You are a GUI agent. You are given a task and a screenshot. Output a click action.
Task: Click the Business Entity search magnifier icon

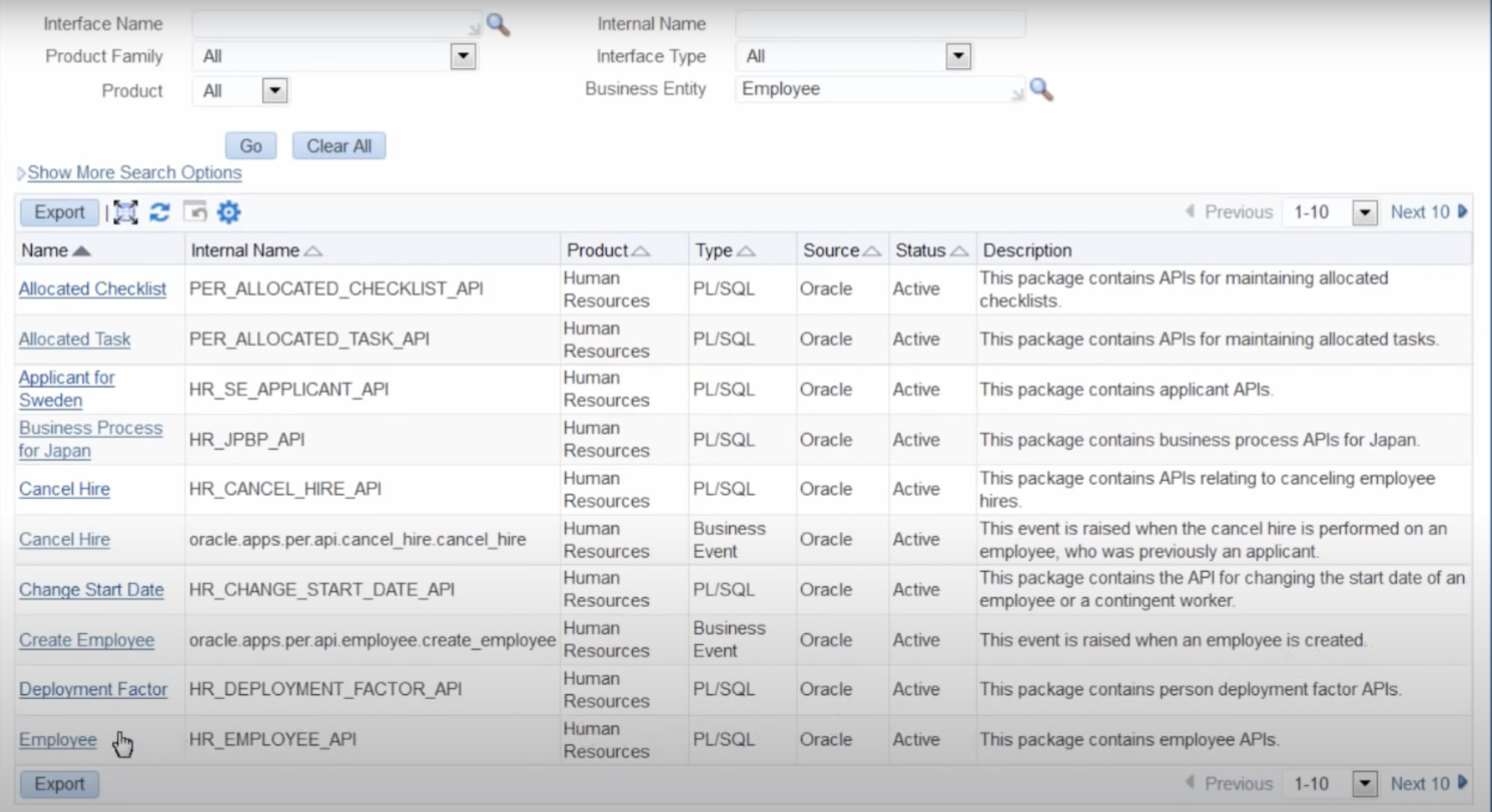(1041, 90)
